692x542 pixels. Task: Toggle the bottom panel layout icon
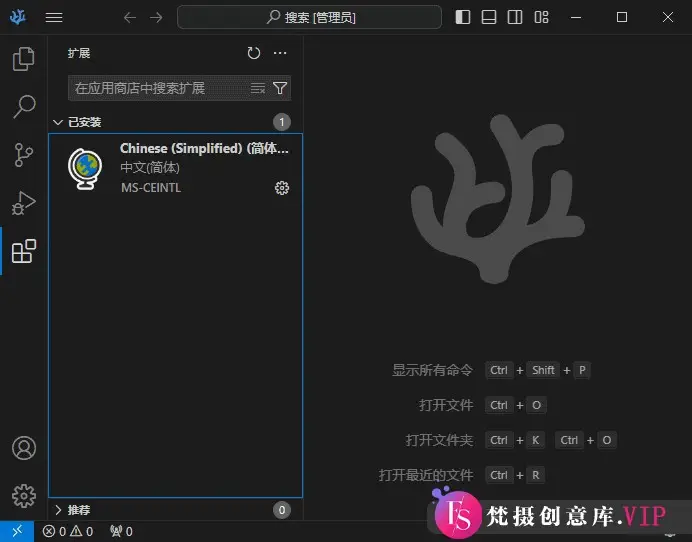(x=489, y=17)
